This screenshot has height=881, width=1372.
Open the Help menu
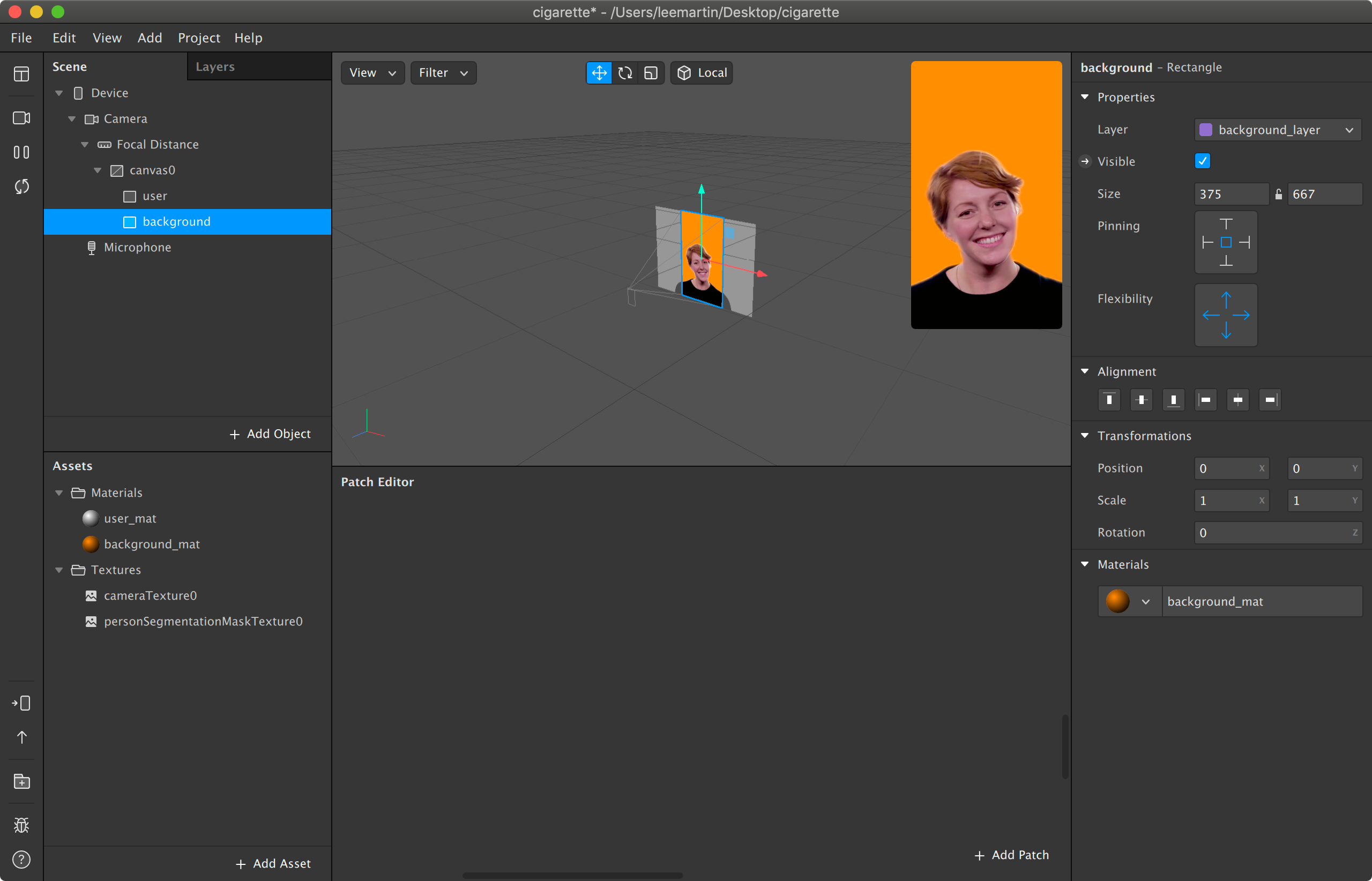(248, 38)
